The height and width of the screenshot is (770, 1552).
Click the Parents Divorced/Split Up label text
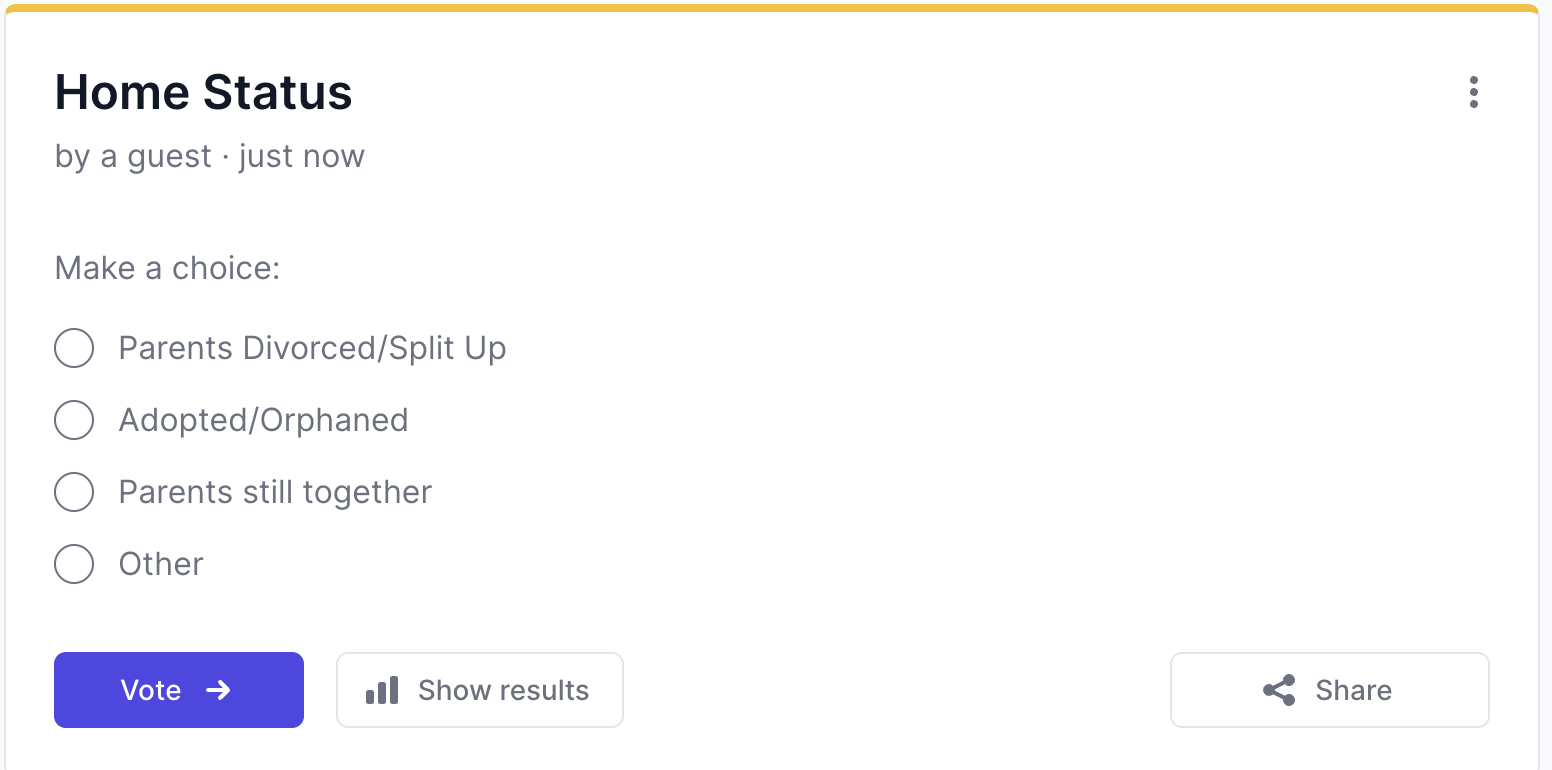pos(312,348)
